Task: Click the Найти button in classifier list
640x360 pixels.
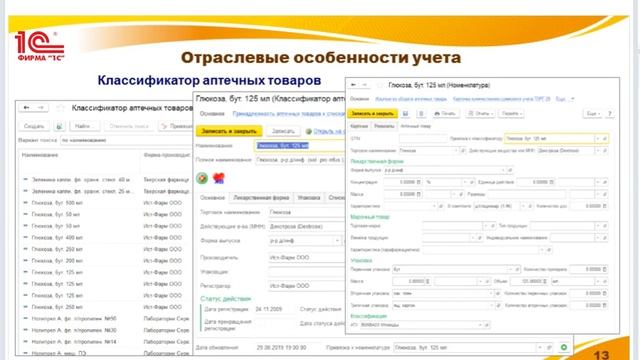Action: (84, 126)
